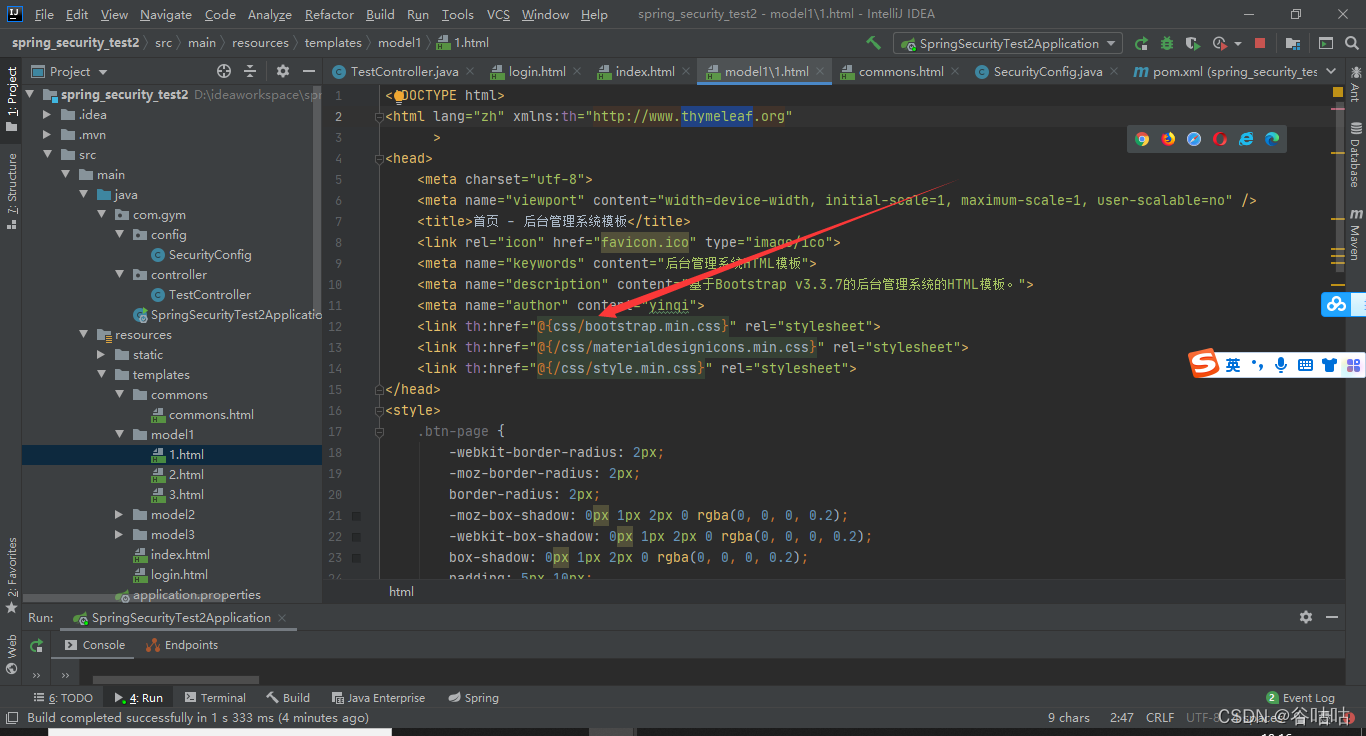Image resolution: width=1366 pixels, height=736 pixels.
Task: Click the 'templates' breadcrumb in navigation bar
Action: point(333,43)
